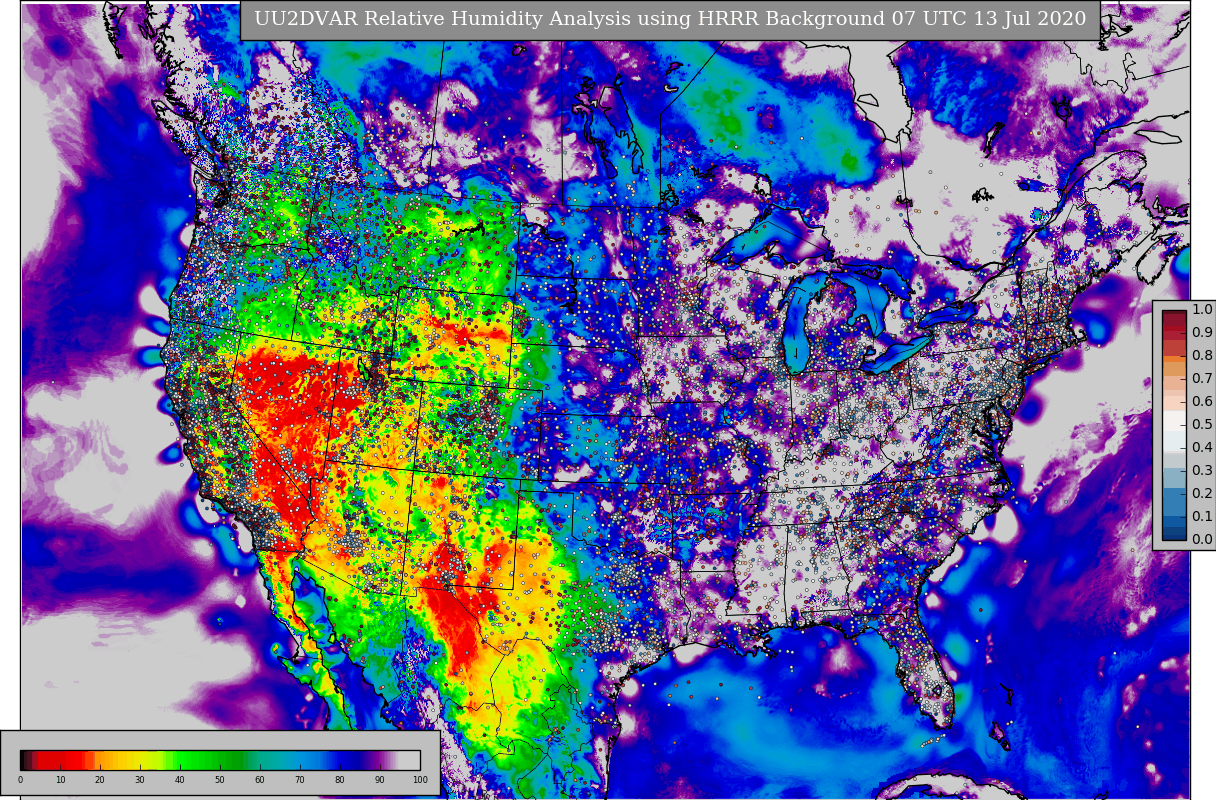Click the 0.1 label on right colorbar

pos(1201,517)
